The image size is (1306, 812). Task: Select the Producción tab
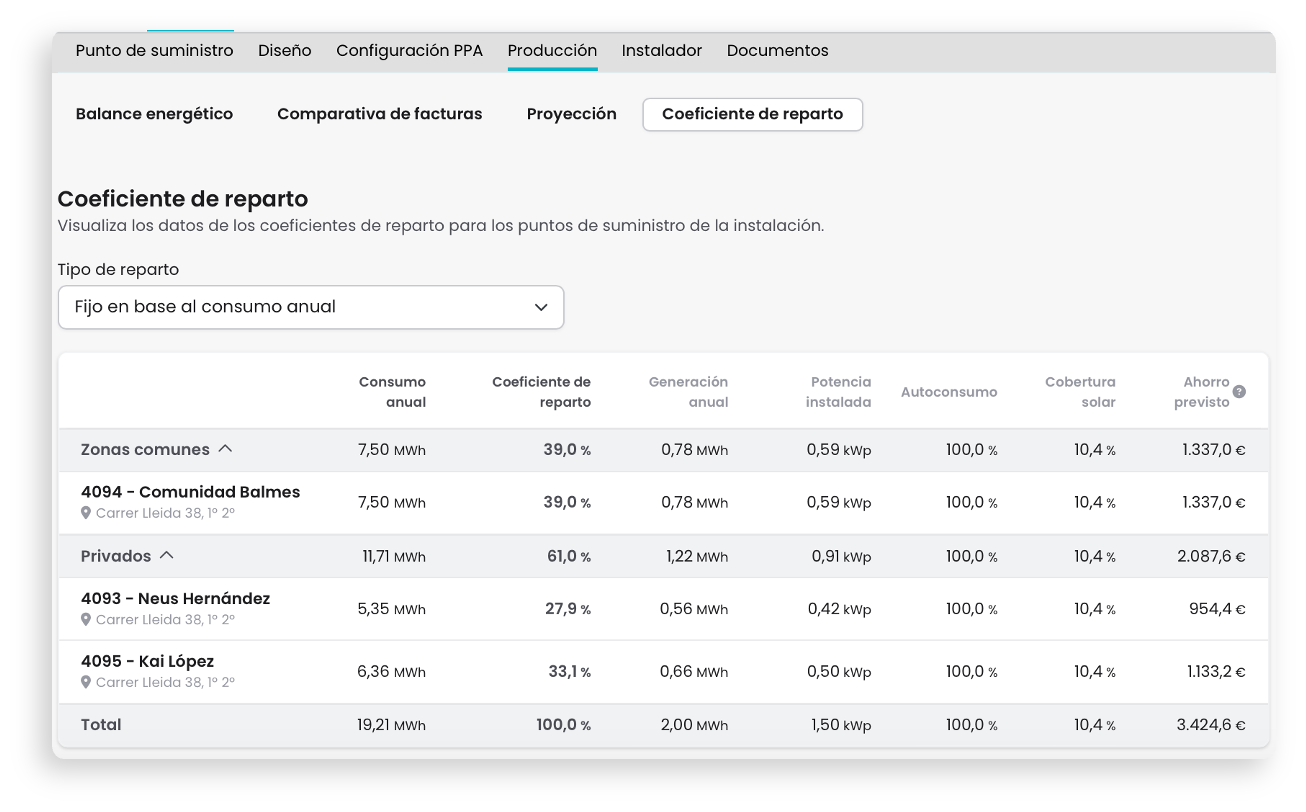553,50
